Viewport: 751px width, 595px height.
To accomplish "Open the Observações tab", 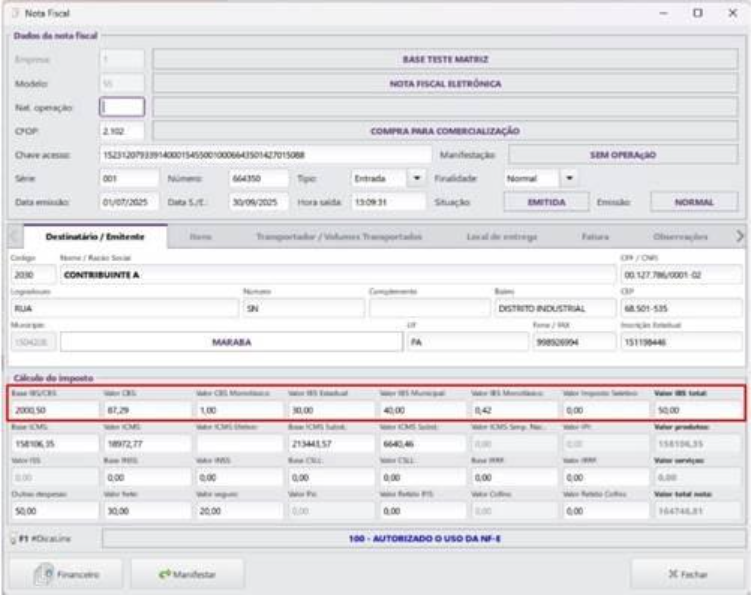I will (680, 237).
